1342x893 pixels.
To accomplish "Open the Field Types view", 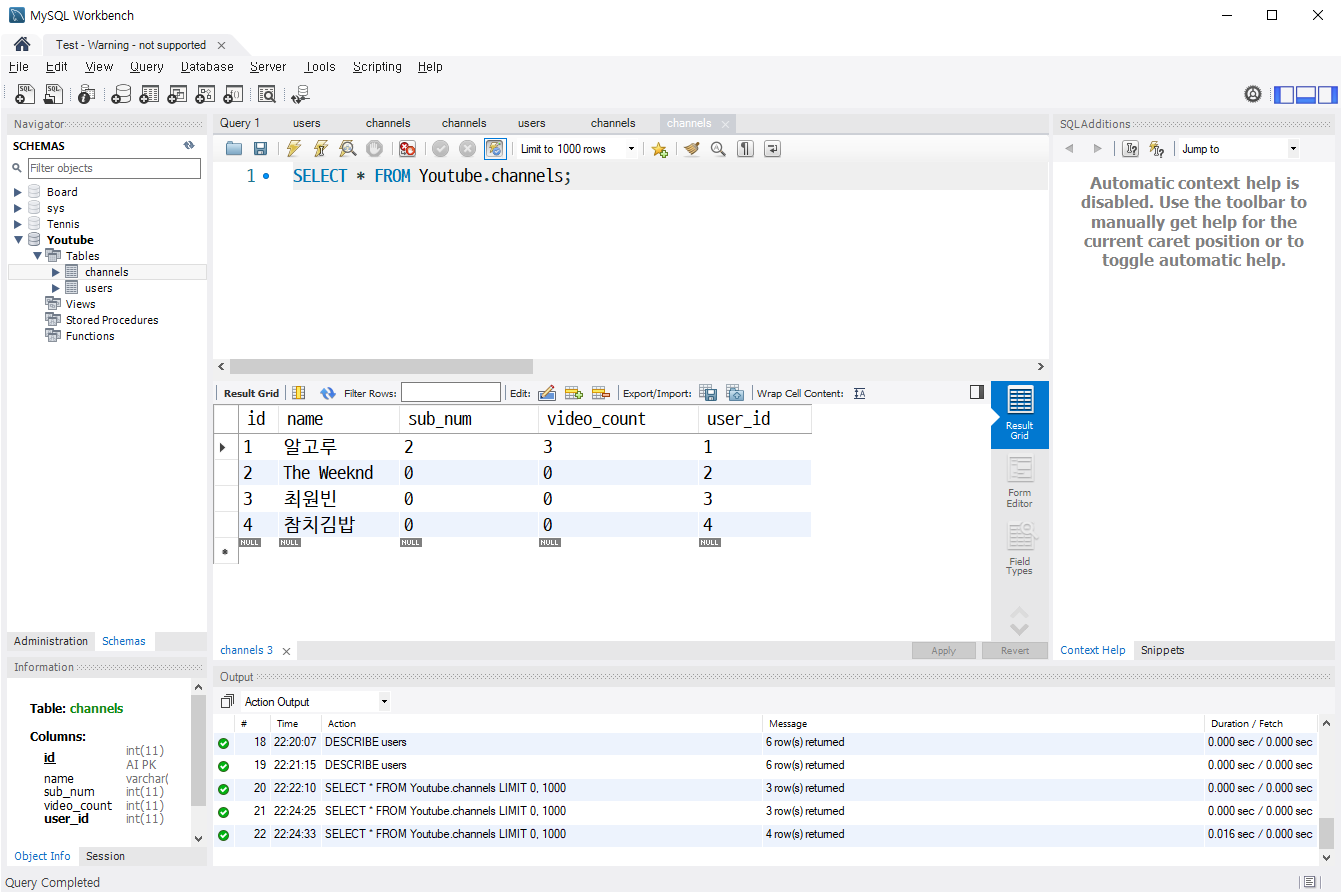I will tap(1020, 549).
